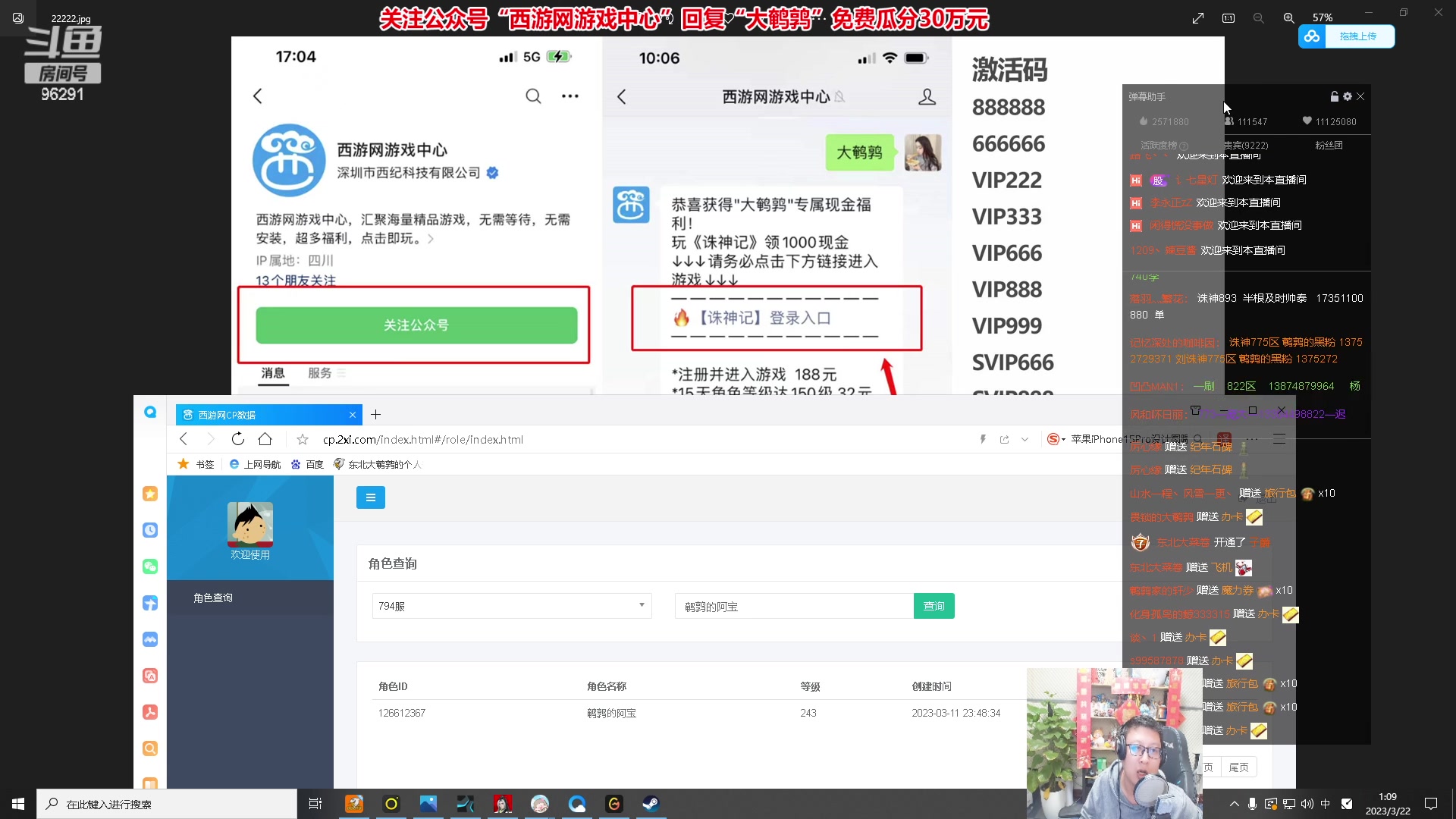1456x819 pixels.
Task: Open QQ browser bookmarks star sidebar icon
Action: click(150, 494)
